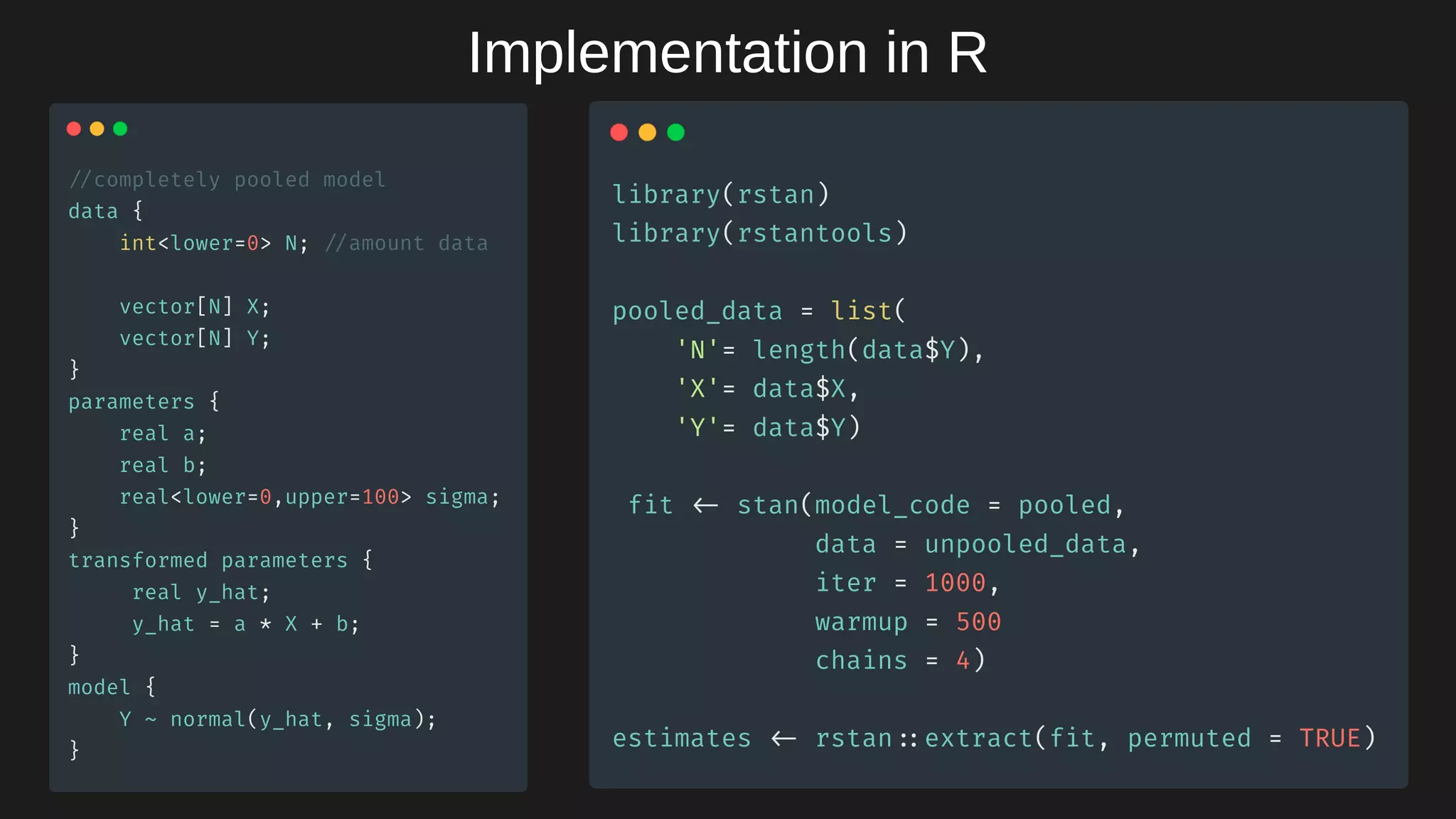The image size is (1456, 819).
Task: Click 'fit ← stan(model_code = pooled,'
Action: point(877,505)
